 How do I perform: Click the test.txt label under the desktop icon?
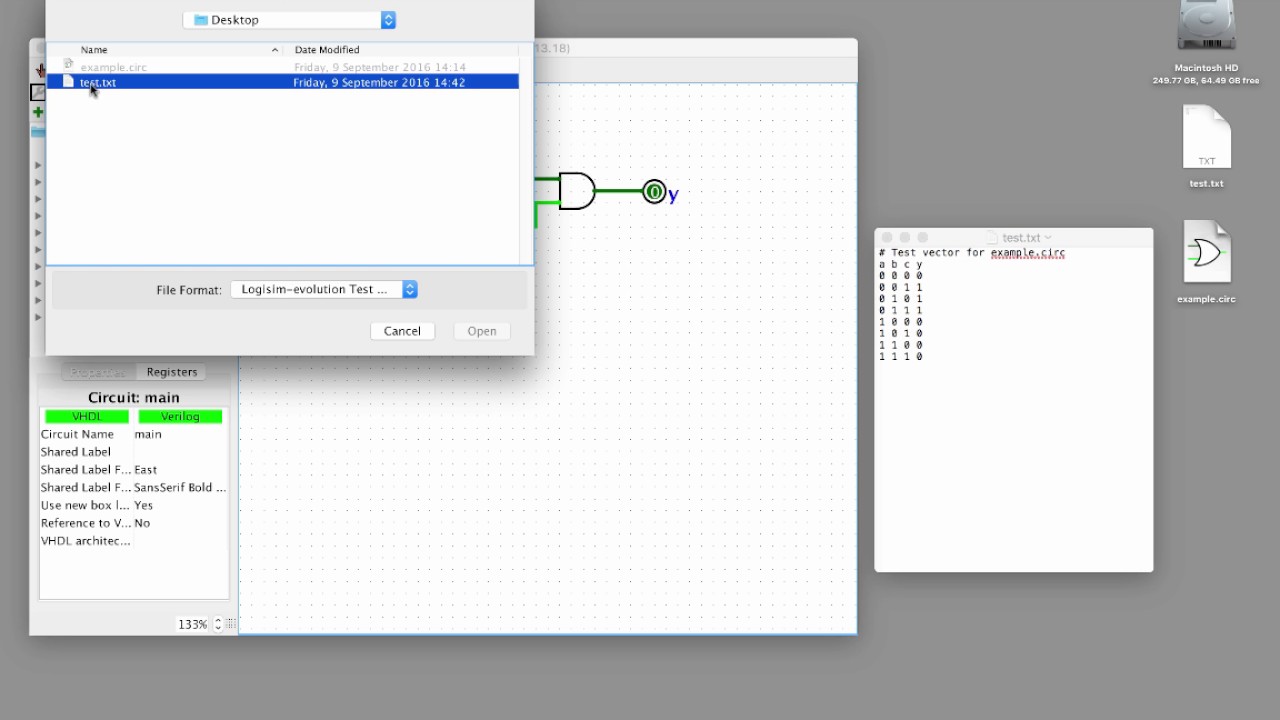tap(1206, 184)
